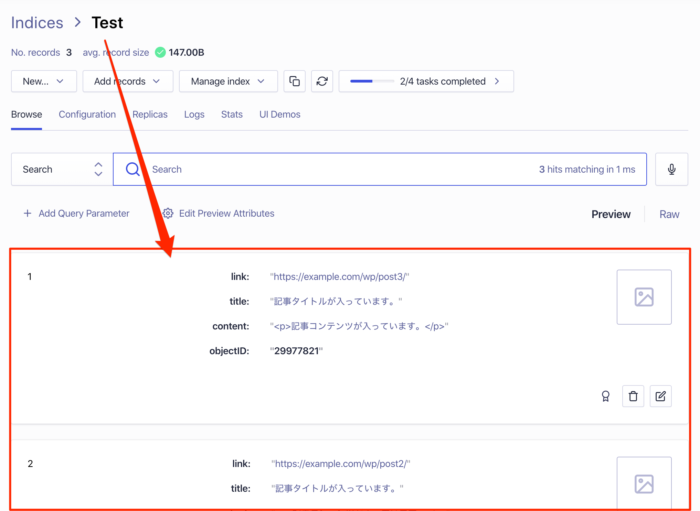Click Add Query Parameter

click(76, 213)
